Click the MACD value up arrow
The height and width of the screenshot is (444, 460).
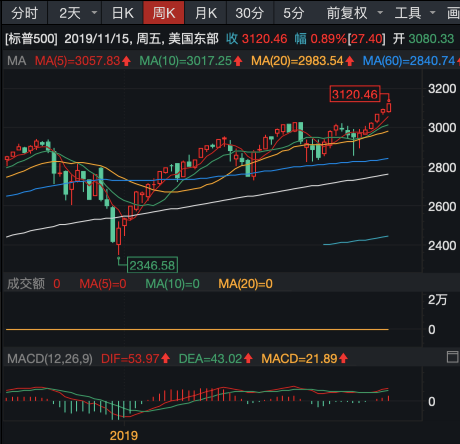(x=343, y=359)
